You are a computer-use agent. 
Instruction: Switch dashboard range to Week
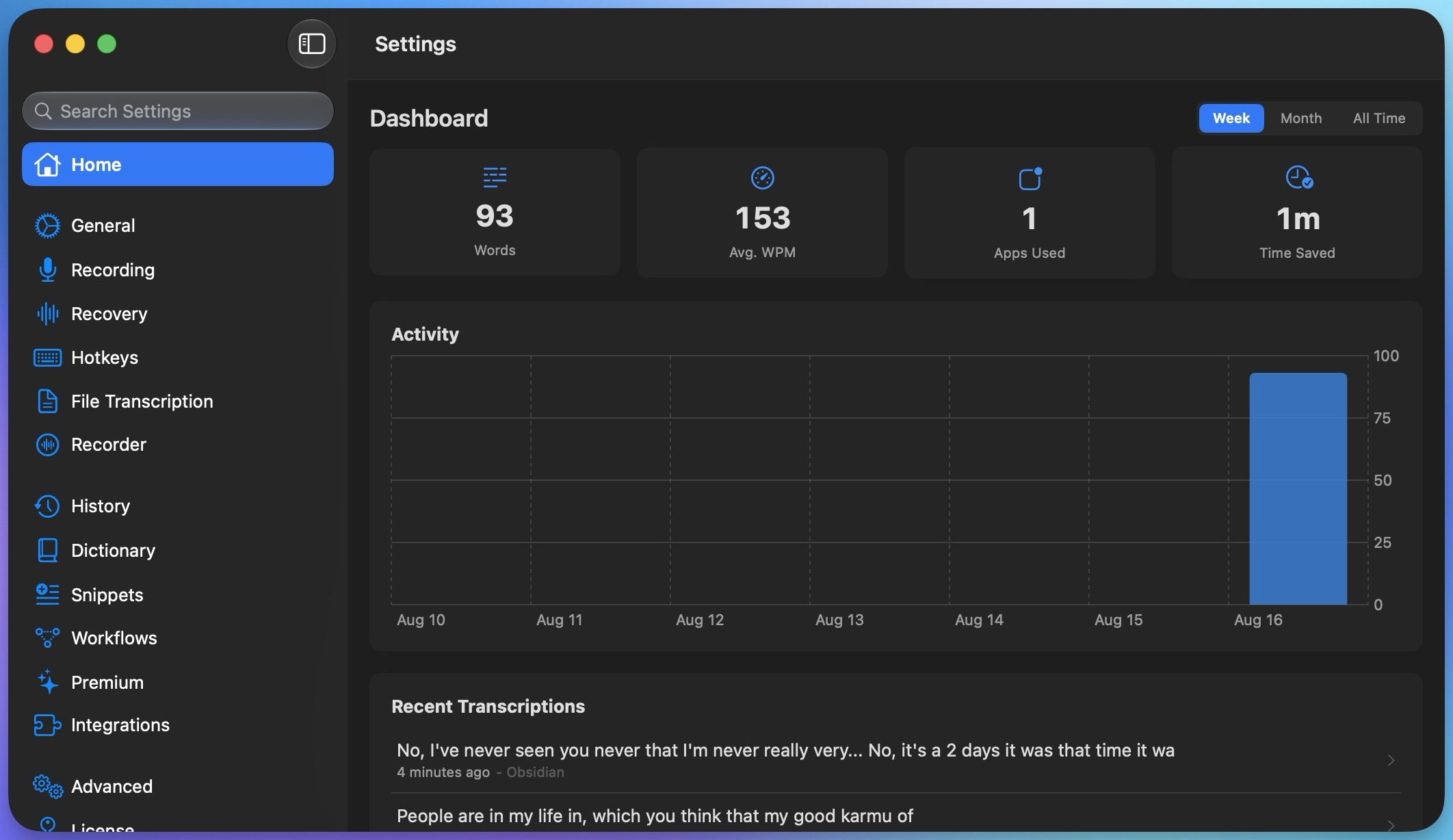[x=1231, y=118]
